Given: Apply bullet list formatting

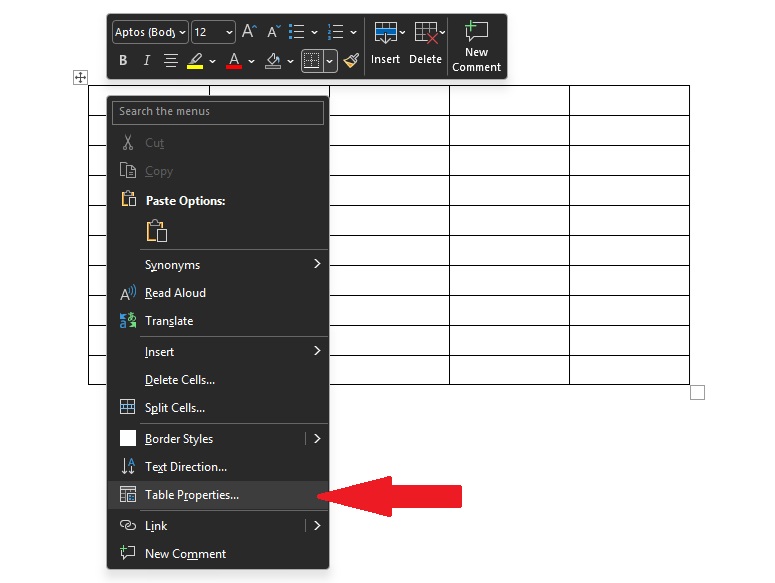Looking at the screenshot, I should point(297,32).
